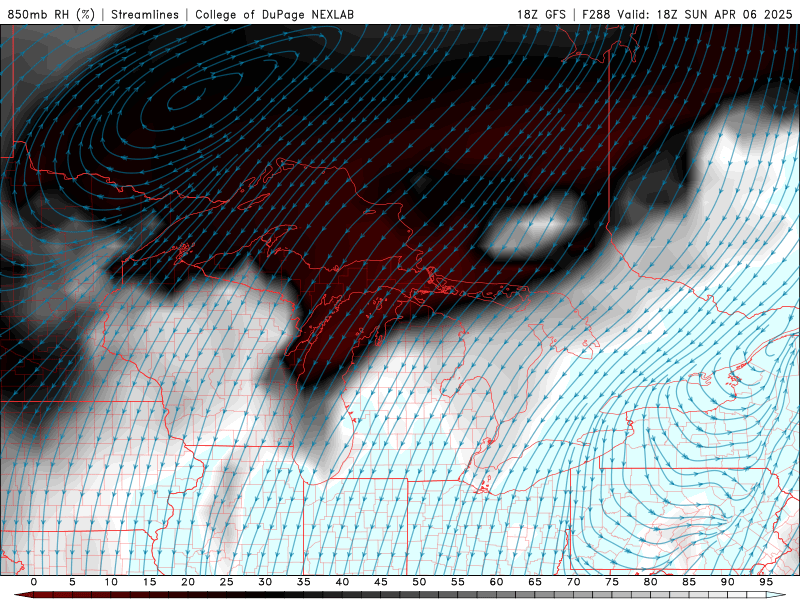The width and height of the screenshot is (800, 600).
Task: Click the "35" value on the color scale
Action: click(304, 582)
